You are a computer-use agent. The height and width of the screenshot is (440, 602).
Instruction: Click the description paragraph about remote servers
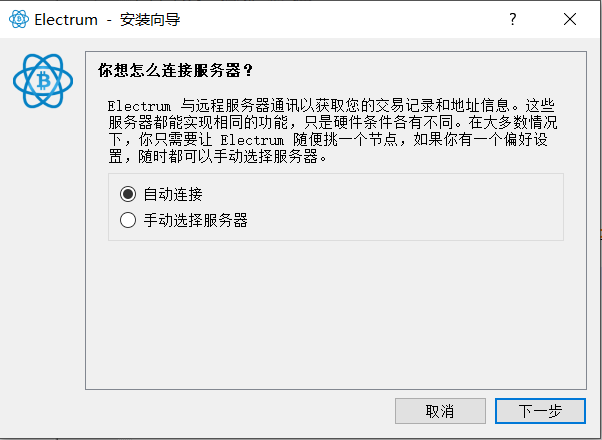point(332,131)
